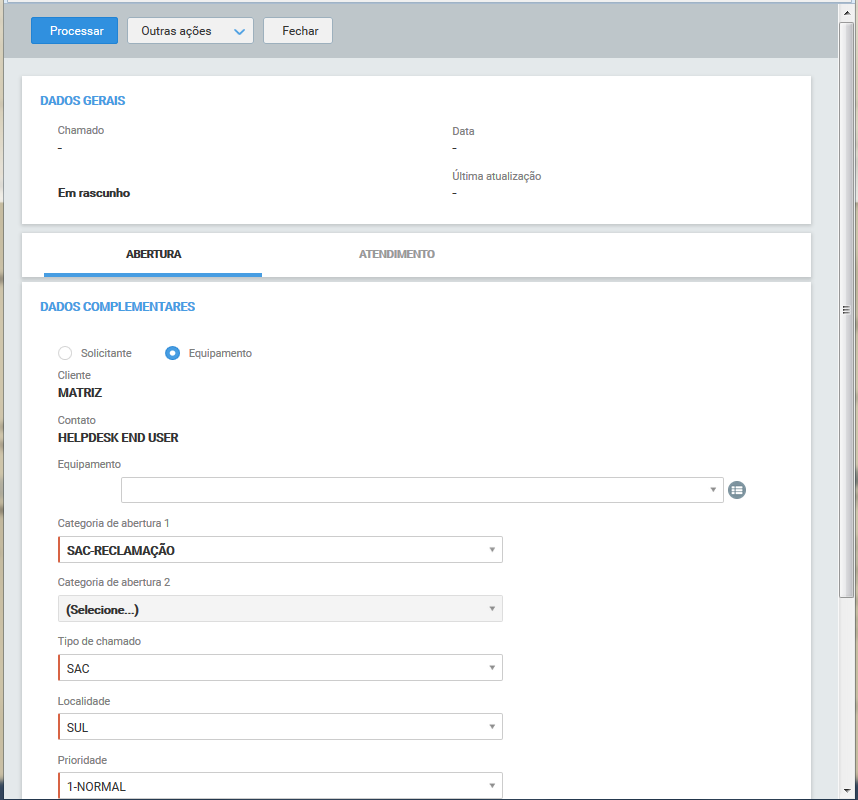The height and width of the screenshot is (800, 858).
Task: Open the Prioridade dropdown showing 1-NORMAL
Action: (280, 786)
